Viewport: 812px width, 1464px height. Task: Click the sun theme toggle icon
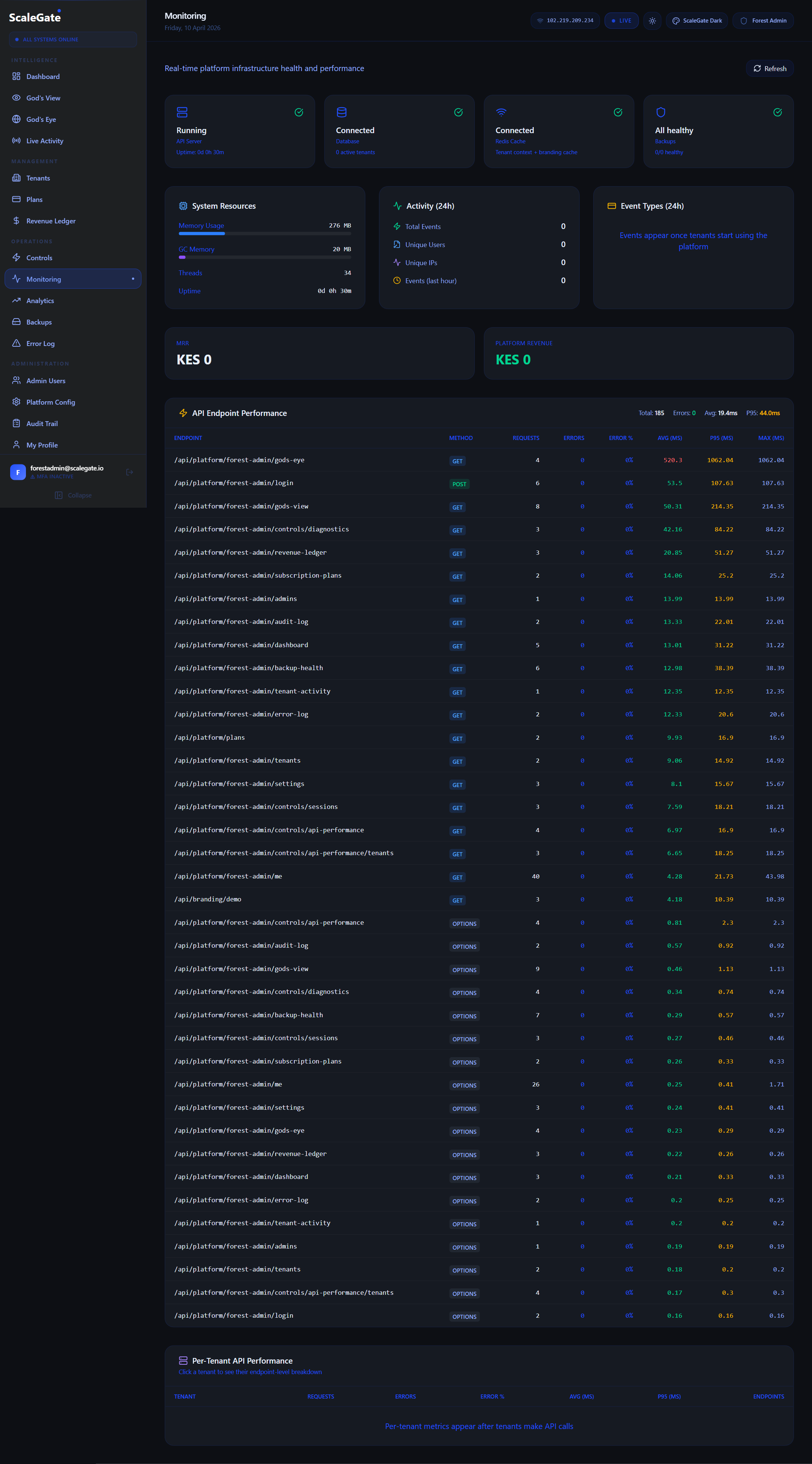(652, 20)
